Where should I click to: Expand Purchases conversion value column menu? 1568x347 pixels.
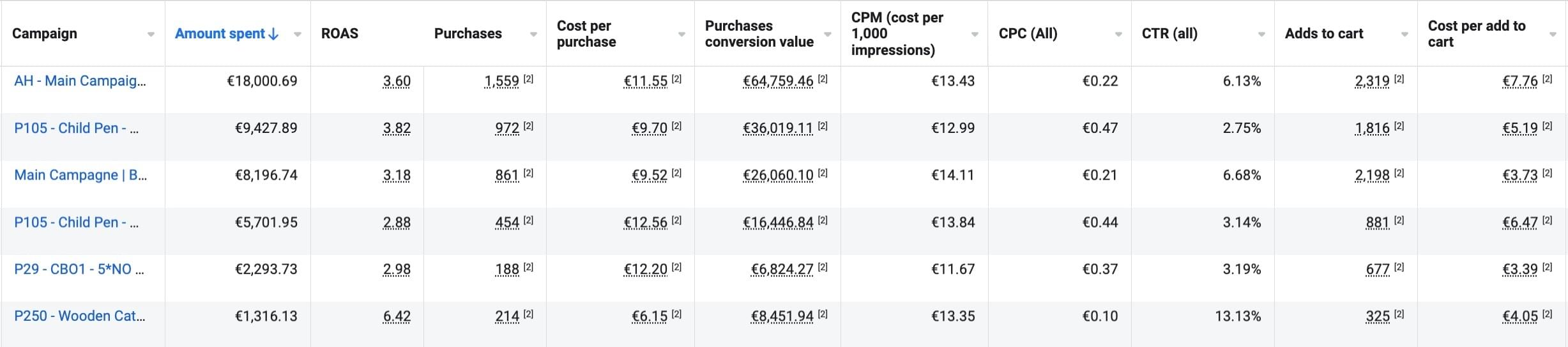[828, 35]
